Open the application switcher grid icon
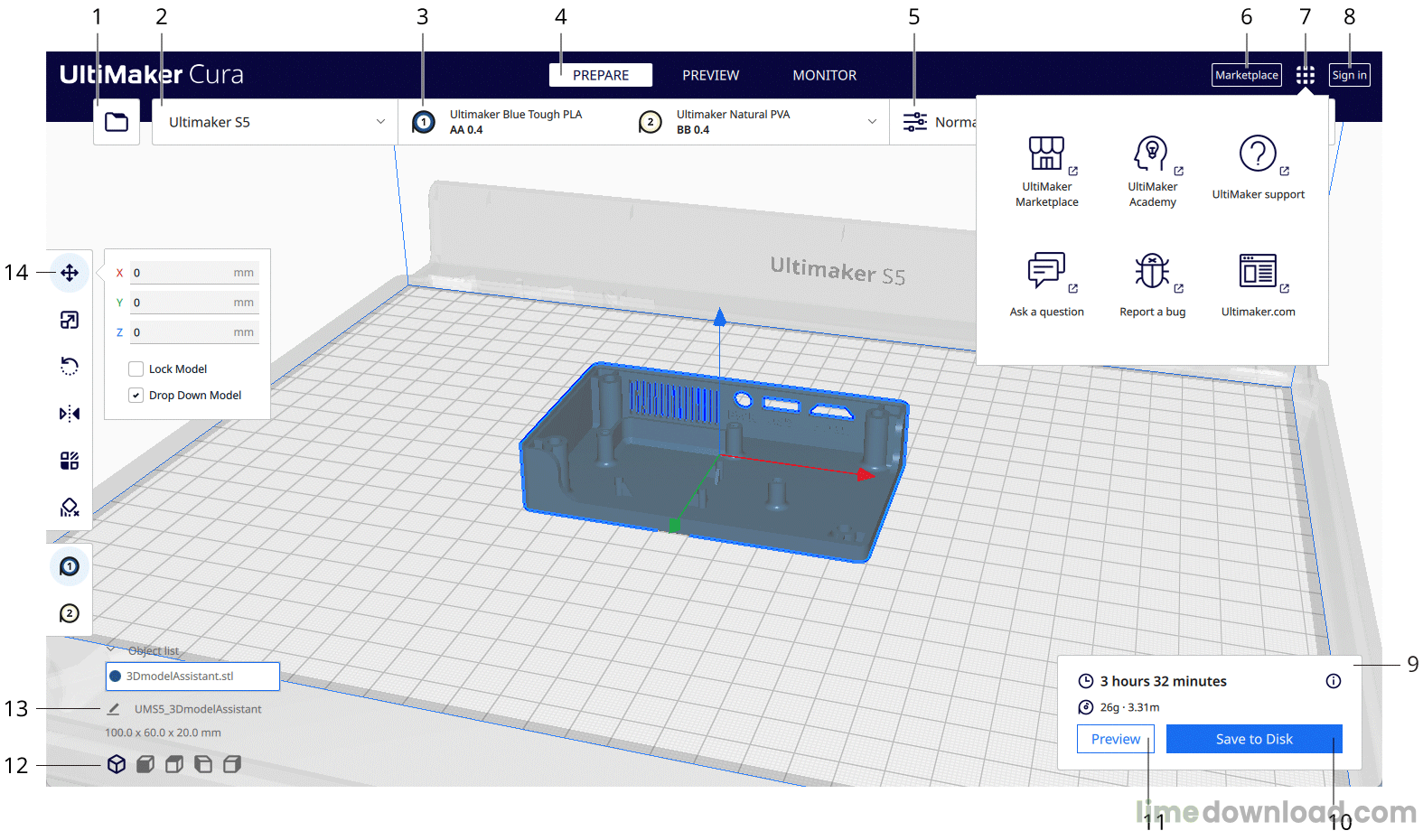The image size is (1423, 840). (1305, 75)
